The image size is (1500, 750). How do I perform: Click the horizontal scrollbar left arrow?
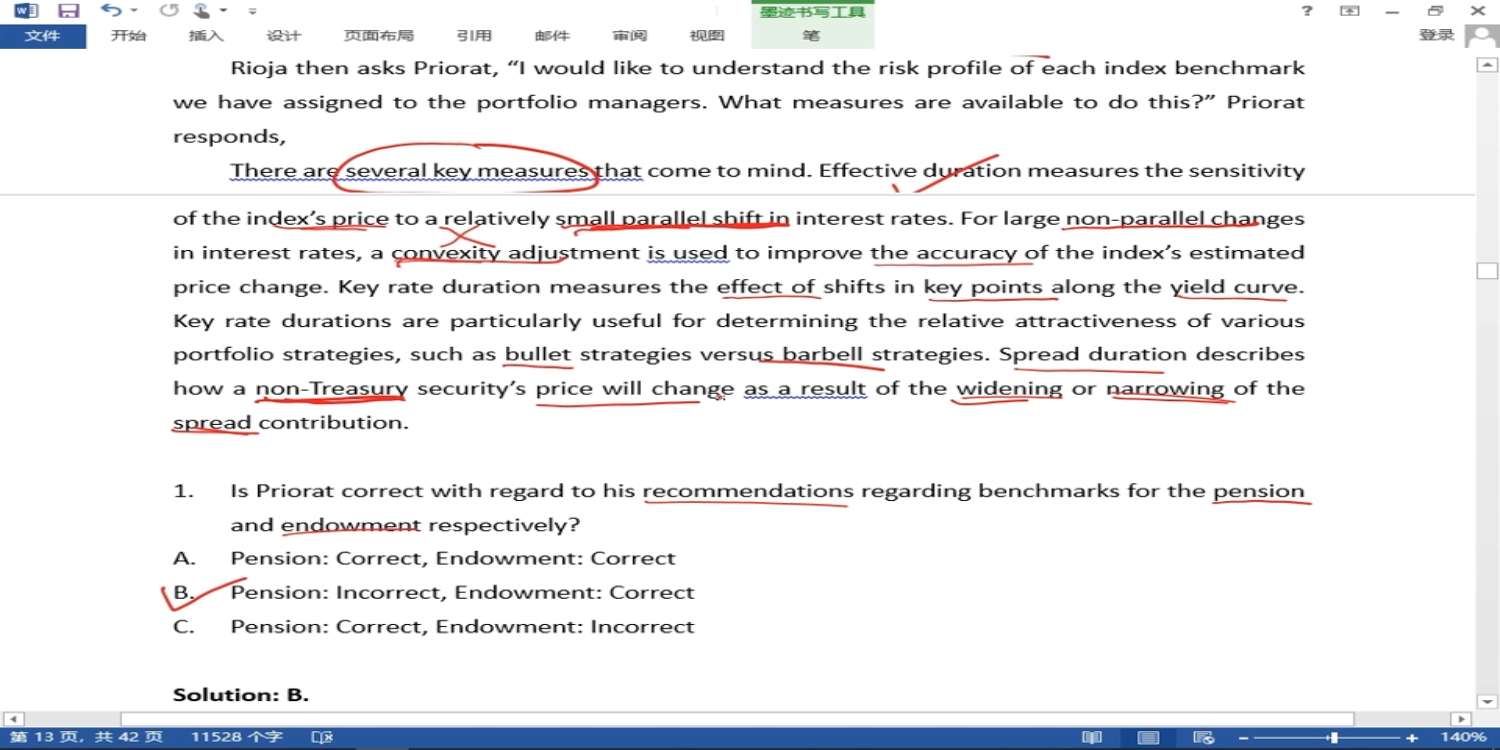tap(13, 719)
